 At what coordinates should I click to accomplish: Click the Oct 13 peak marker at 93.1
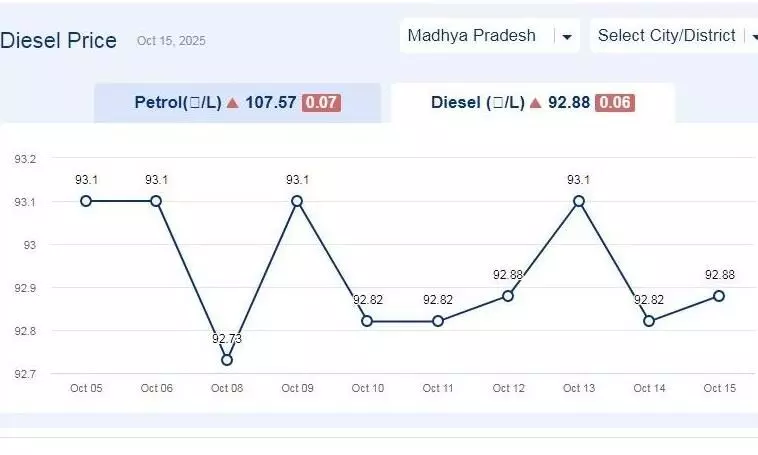[579, 201]
